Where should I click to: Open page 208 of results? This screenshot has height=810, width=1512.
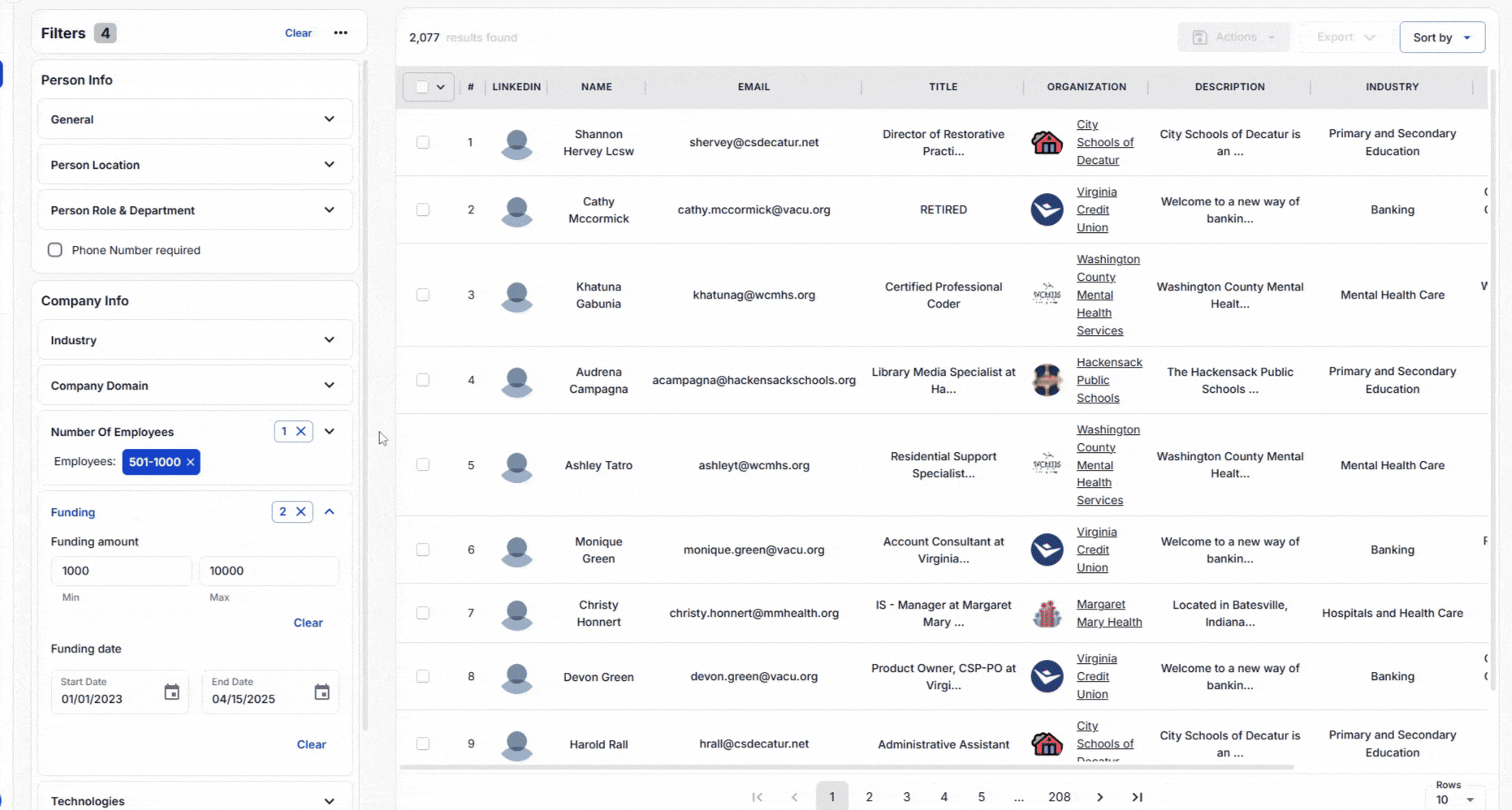(x=1059, y=797)
